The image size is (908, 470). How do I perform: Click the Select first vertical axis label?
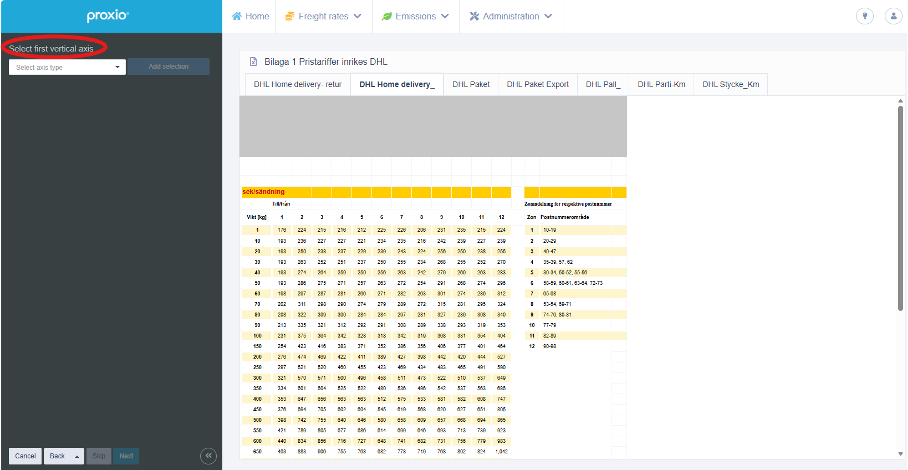(51, 49)
